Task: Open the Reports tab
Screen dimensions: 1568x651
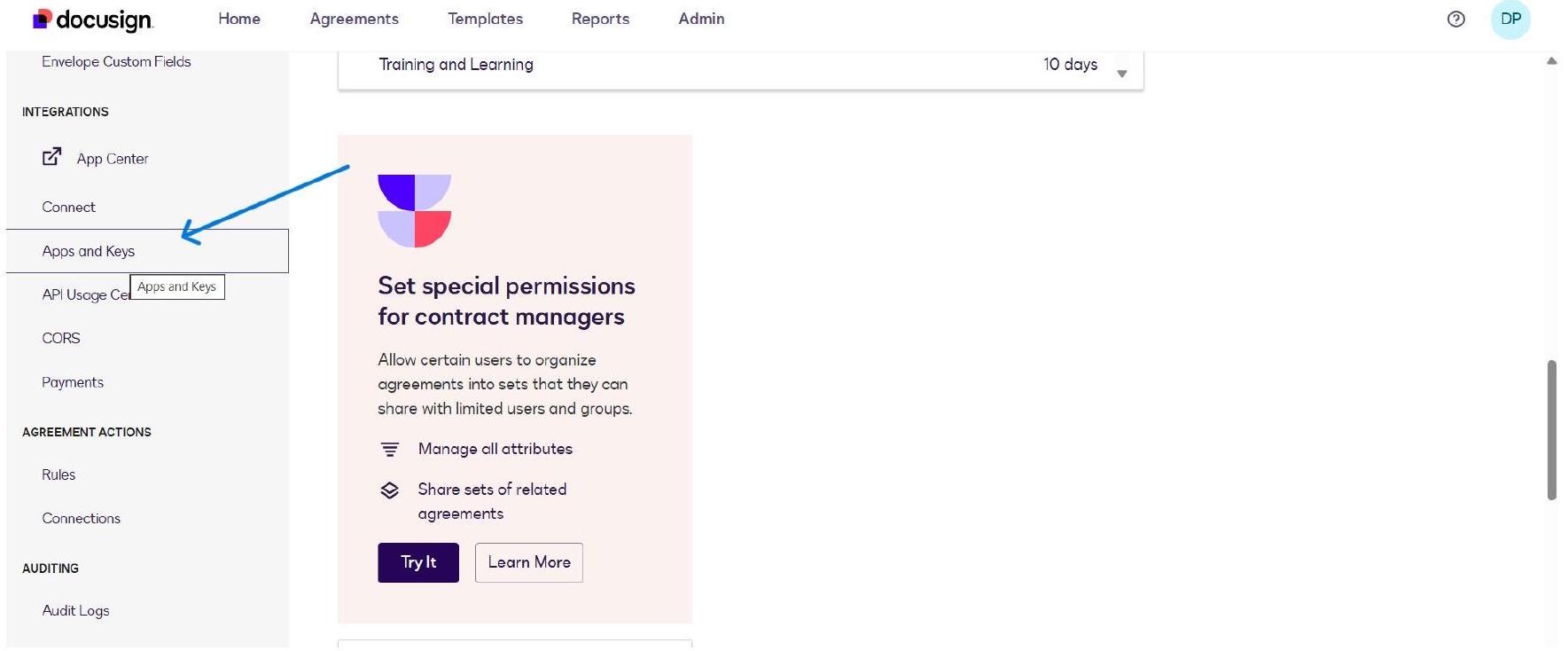Action: [600, 19]
